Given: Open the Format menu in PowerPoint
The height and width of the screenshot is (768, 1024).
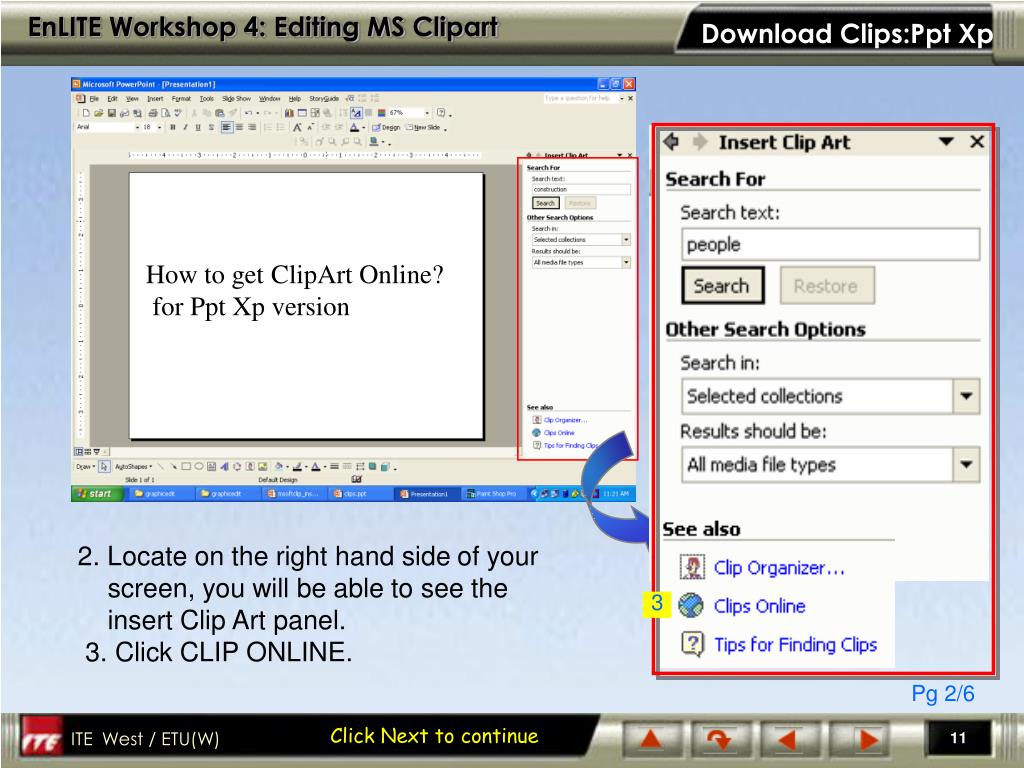Looking at the screenshot, I should [x=181, y=99].
